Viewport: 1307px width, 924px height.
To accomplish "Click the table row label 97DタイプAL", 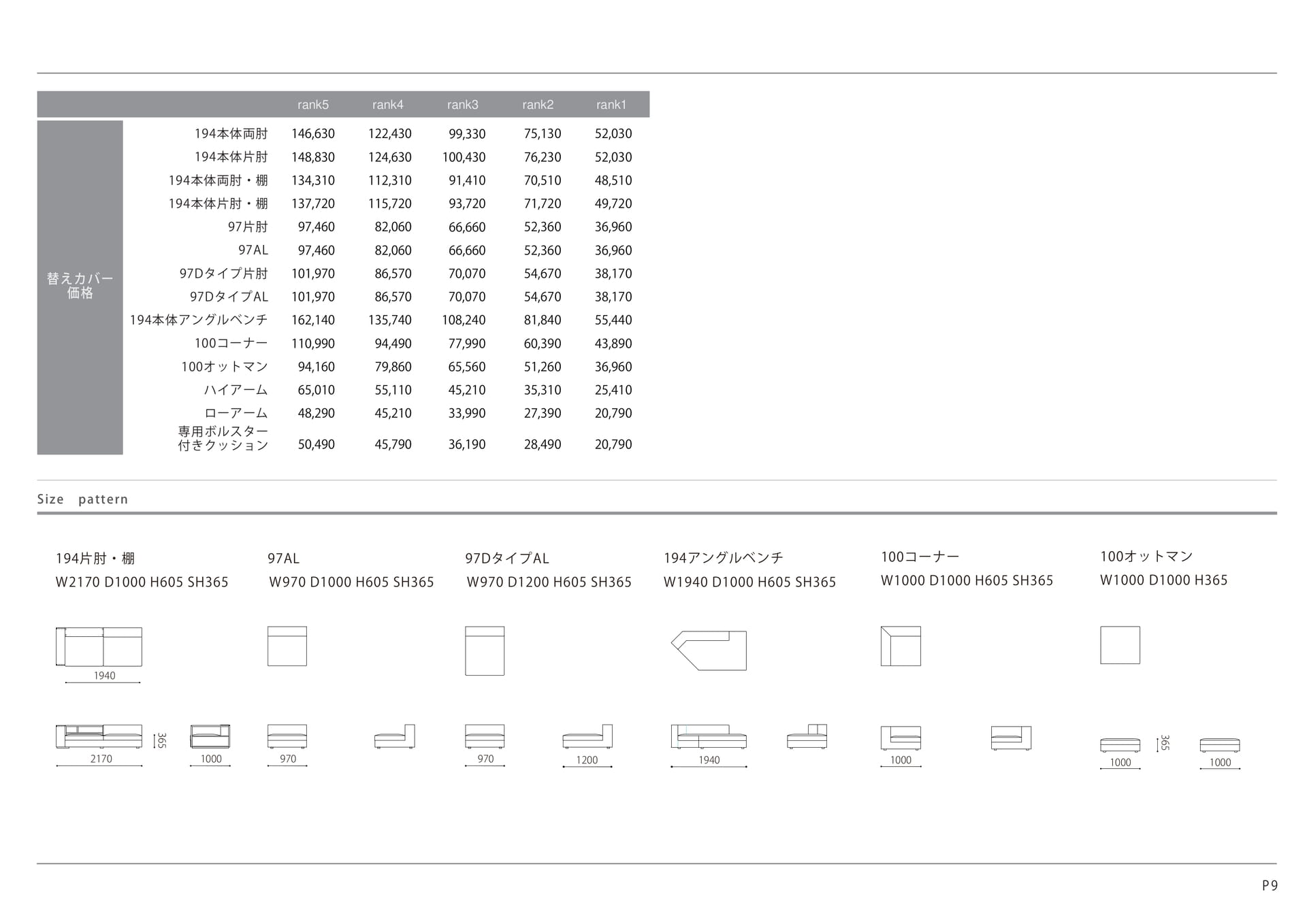I will pos(229,297).
